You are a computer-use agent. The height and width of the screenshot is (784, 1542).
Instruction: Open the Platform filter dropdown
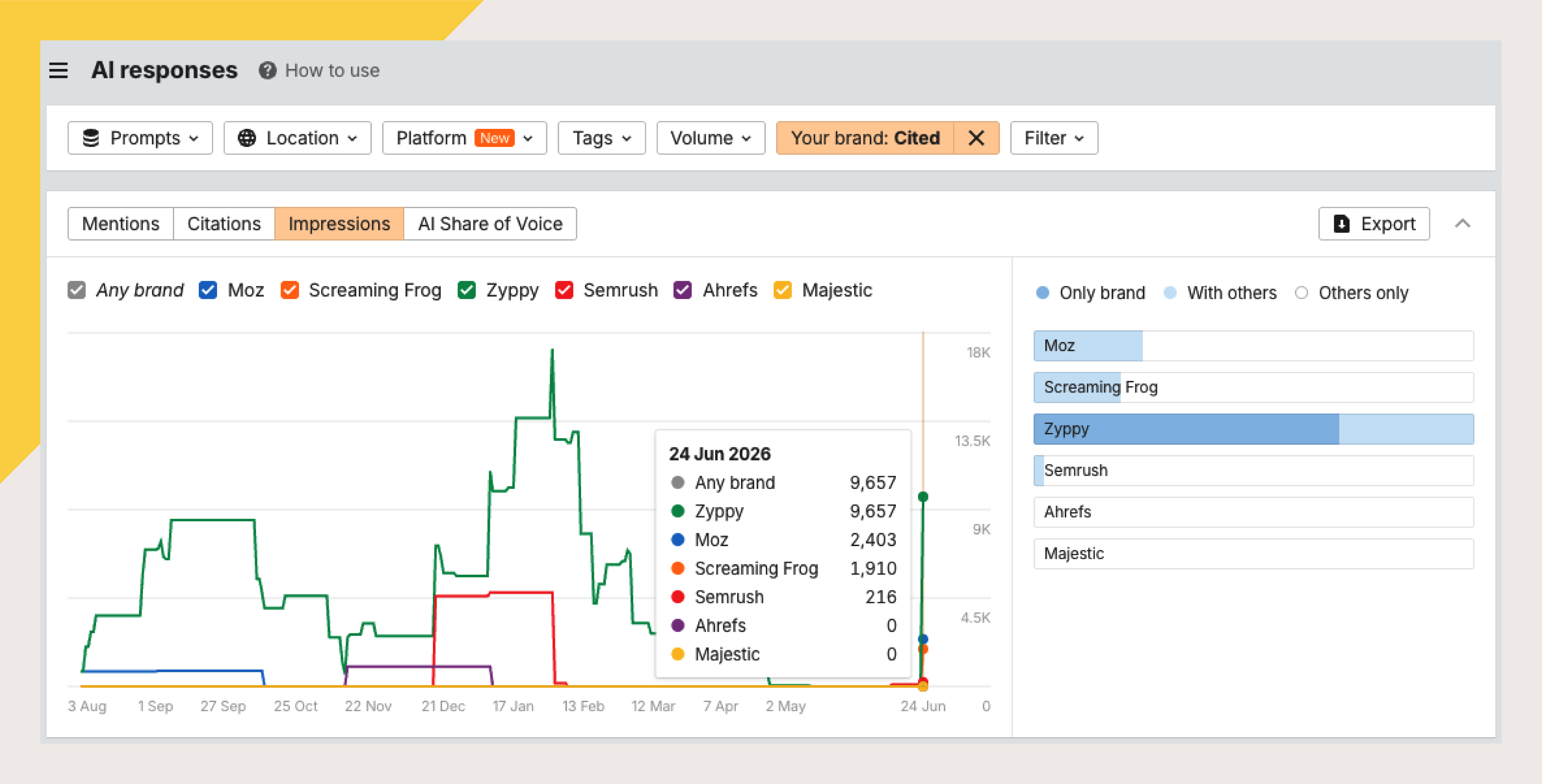point(464,138)
